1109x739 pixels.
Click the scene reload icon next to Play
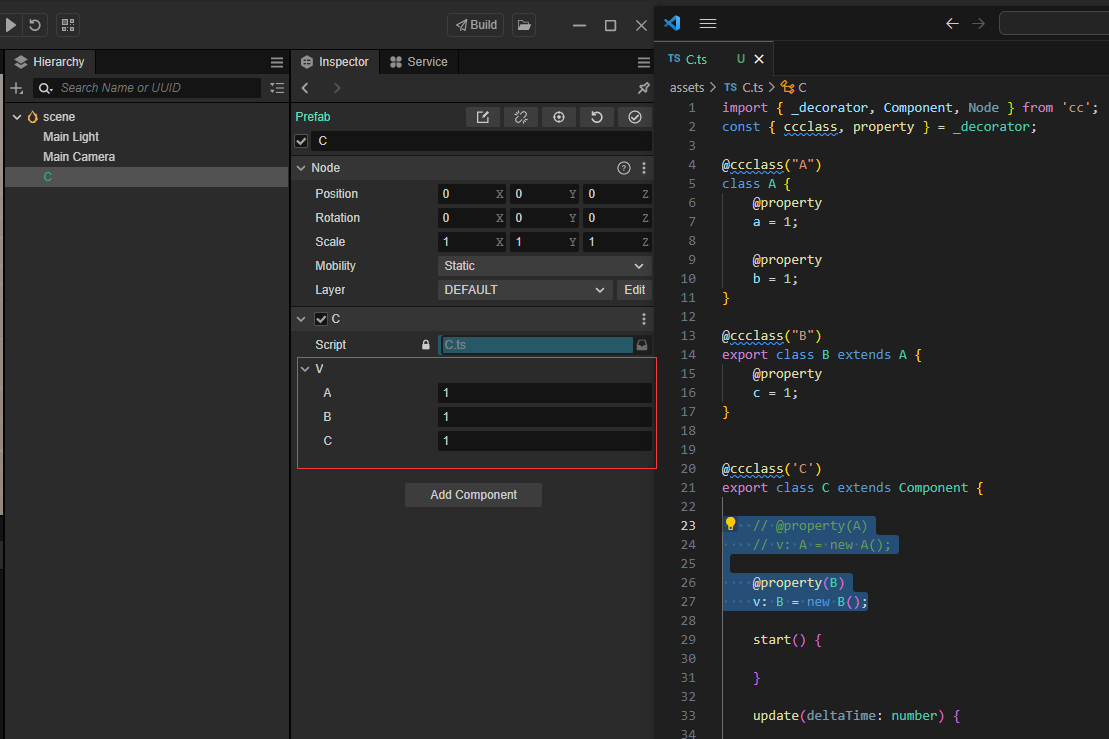pos(35,25)
